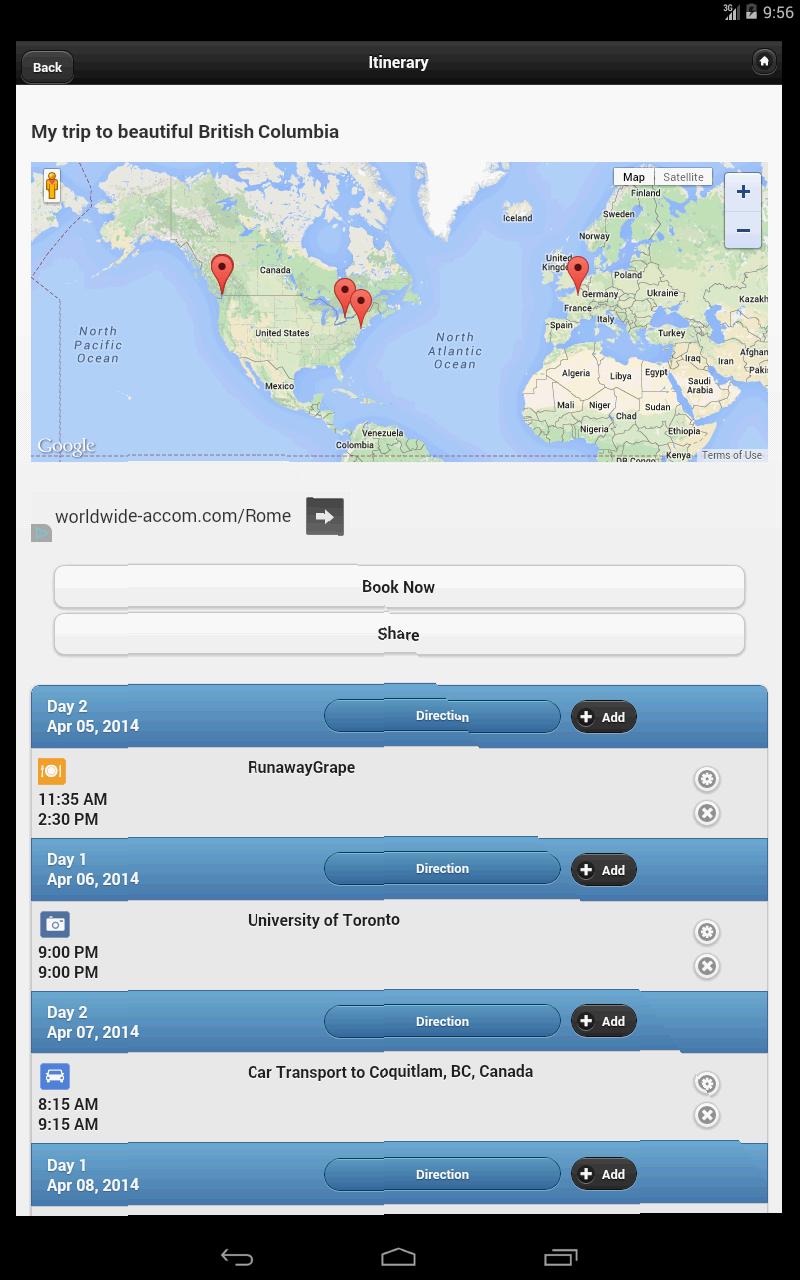The image size is (800, 1280).
Task: Open the Terms of Use link on the map
Action: [x=733, y=454]
